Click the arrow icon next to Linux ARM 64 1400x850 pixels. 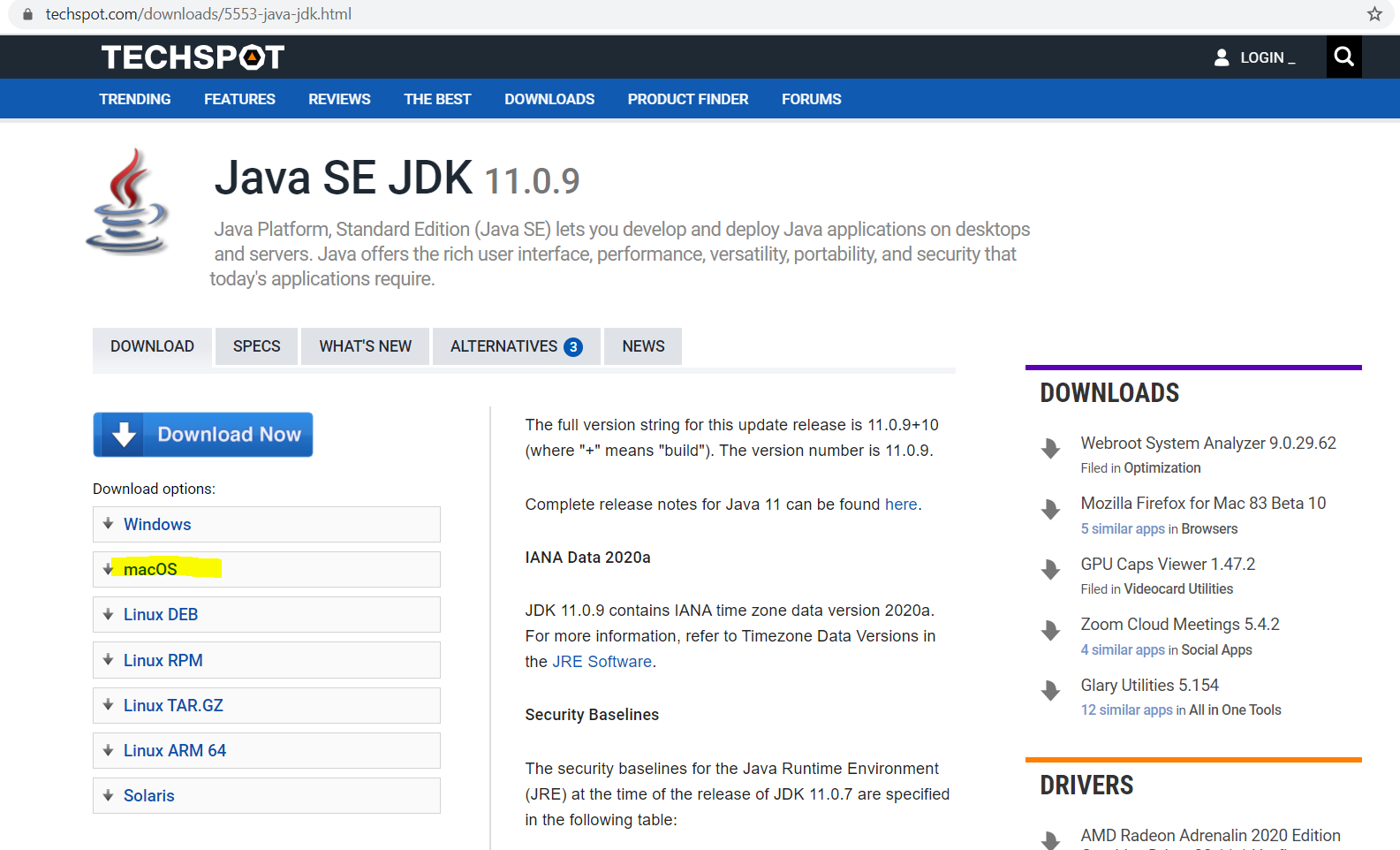click(x=108, y=750)
